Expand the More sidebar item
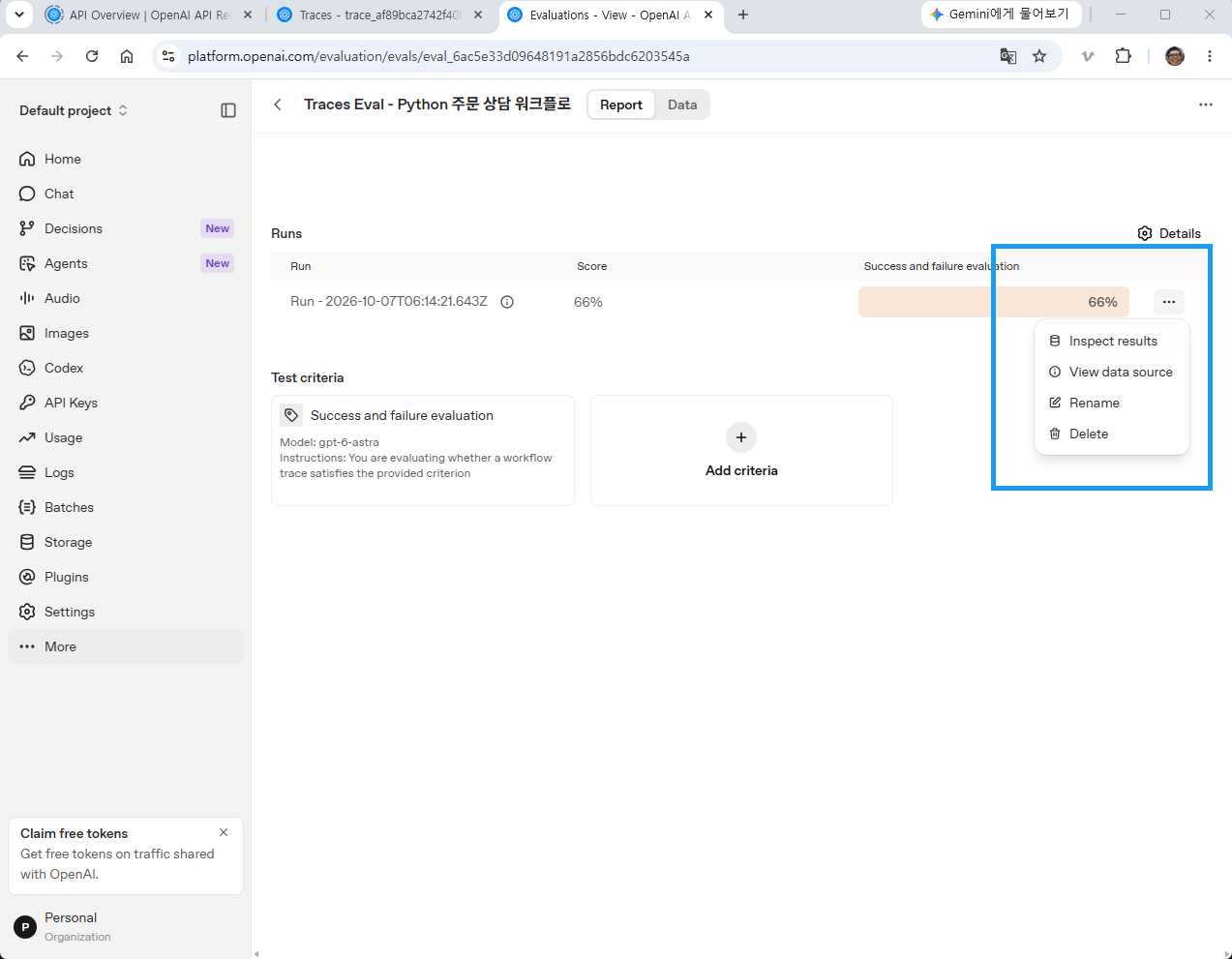Image resolution: width=1232 pixels, height=959 pixels. click(x=126, y=646)
